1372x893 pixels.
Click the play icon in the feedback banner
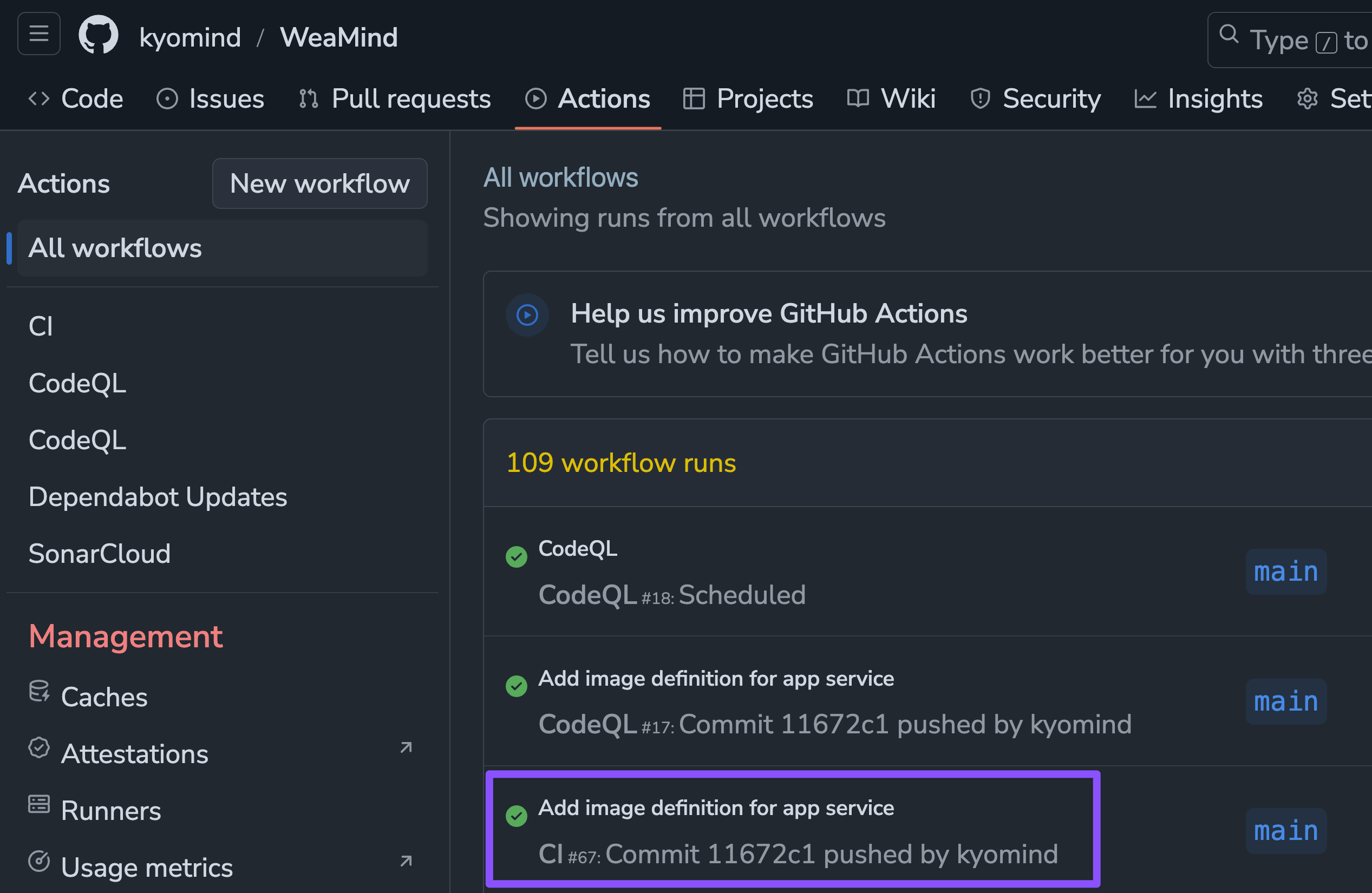click(x=527, y=315)
